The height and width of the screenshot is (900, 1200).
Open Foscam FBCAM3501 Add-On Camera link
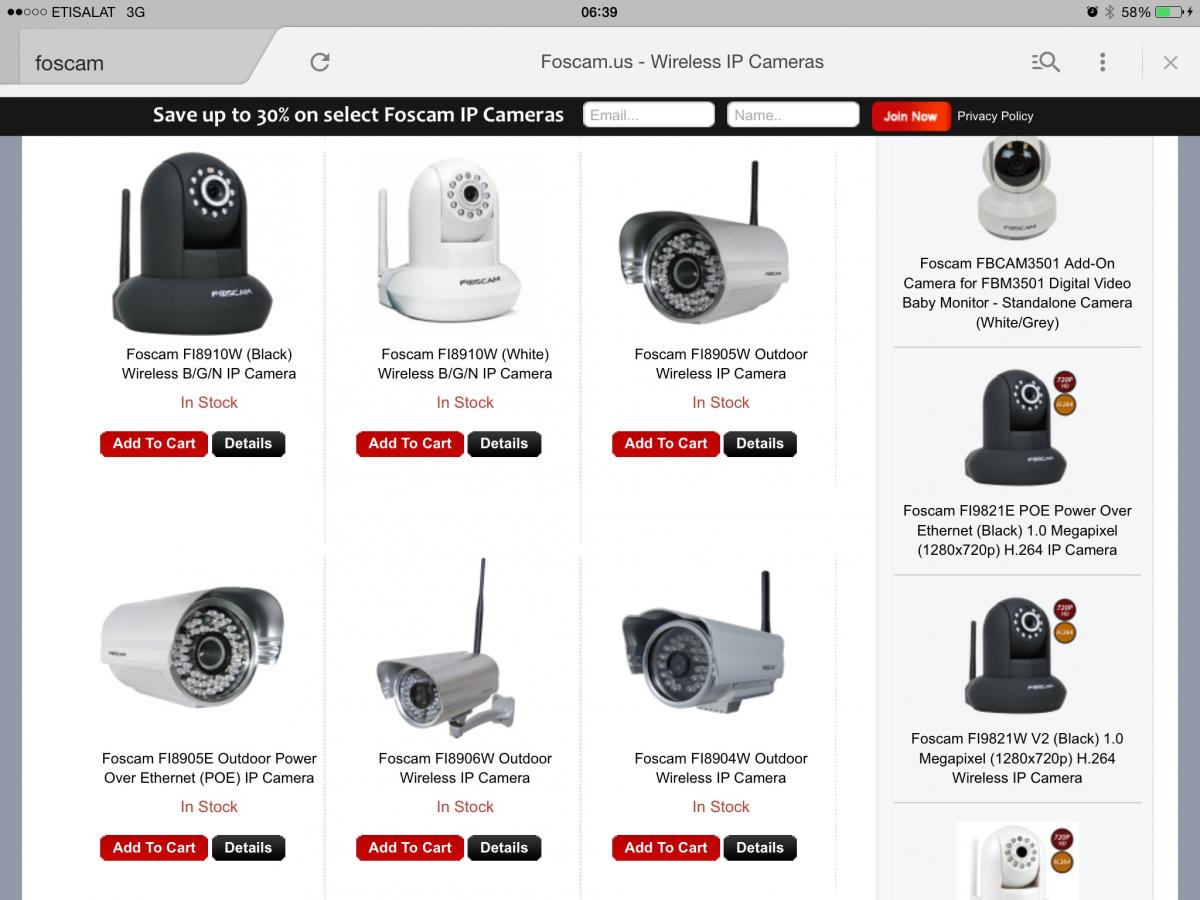pyautogui.click(x=1017, y=293)
